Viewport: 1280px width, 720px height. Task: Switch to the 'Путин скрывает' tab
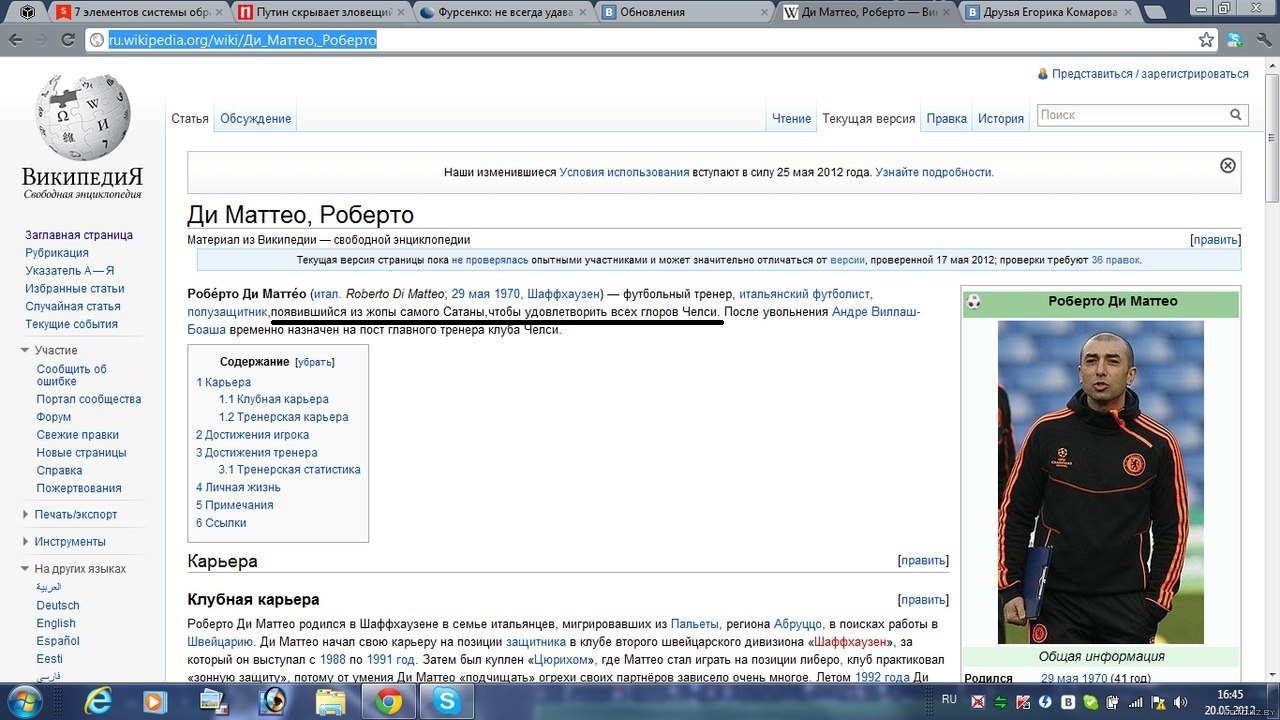pos(319,12)
